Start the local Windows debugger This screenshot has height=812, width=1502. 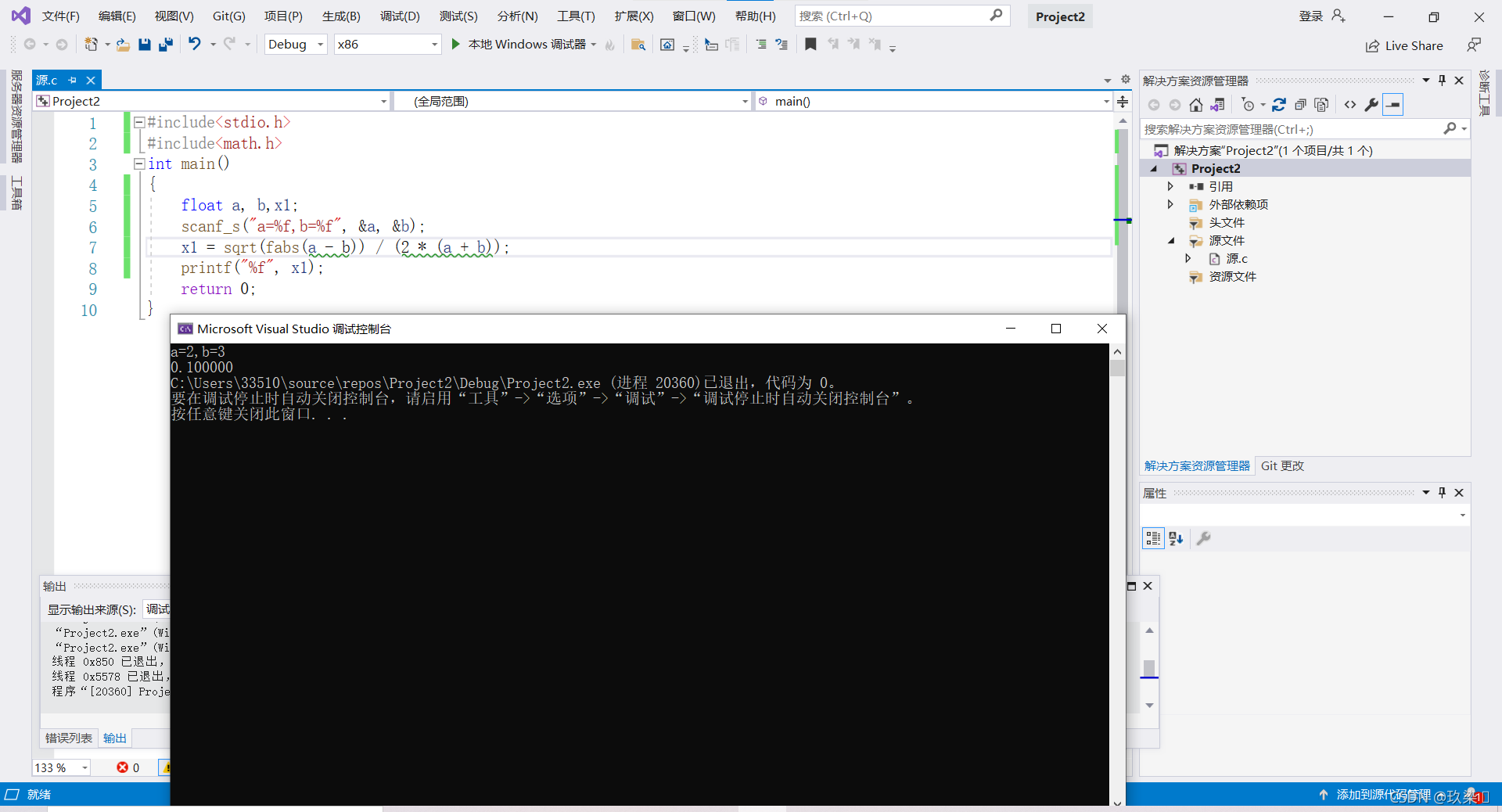tap(526, 45)
